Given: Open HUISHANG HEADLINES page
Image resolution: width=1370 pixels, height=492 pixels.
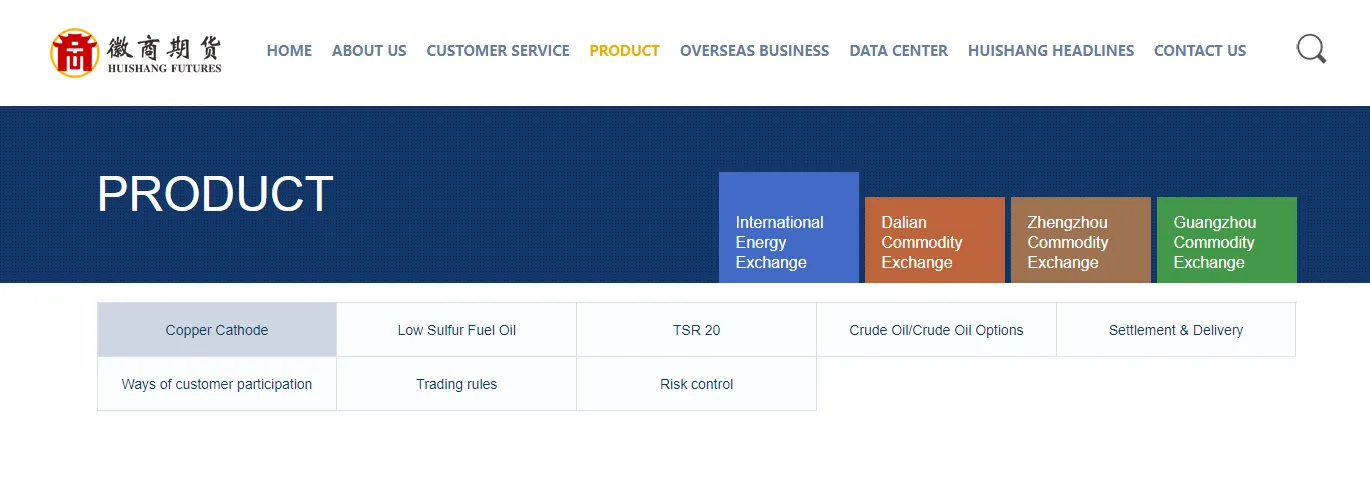Looking at the screenshot, I should [1051, 50].
